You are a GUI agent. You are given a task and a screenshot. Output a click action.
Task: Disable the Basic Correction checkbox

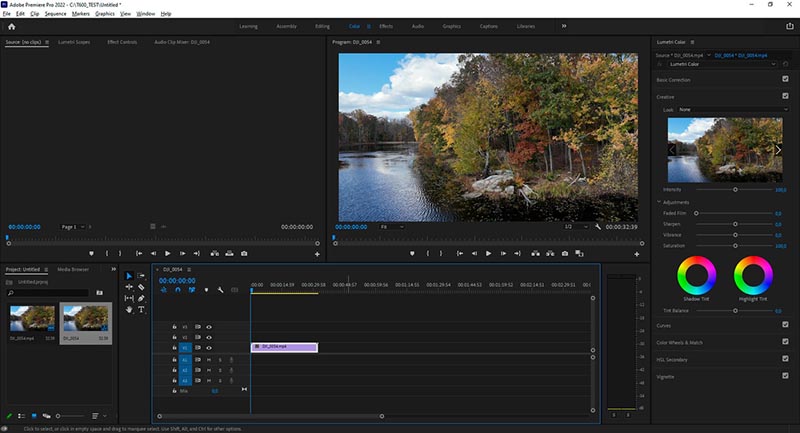[785, 79]
